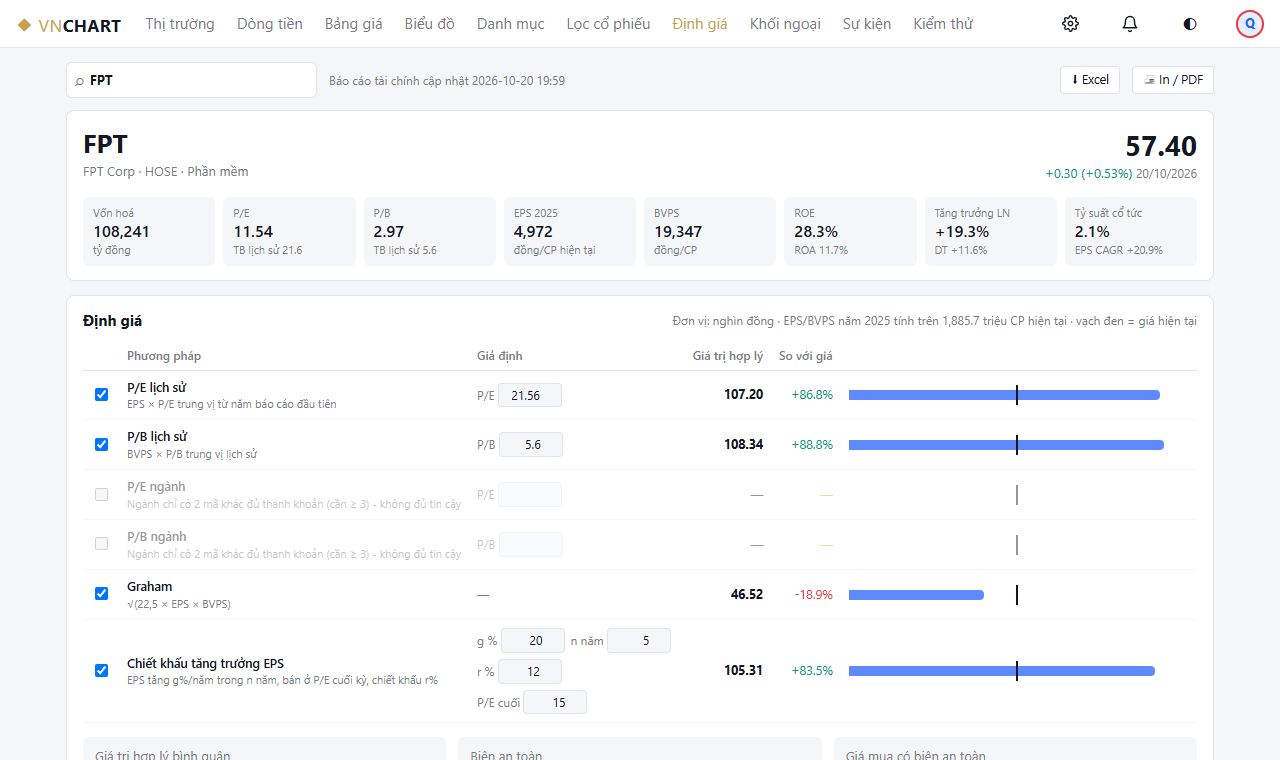Open the Khối ngoại page

(x=785, y=24)
